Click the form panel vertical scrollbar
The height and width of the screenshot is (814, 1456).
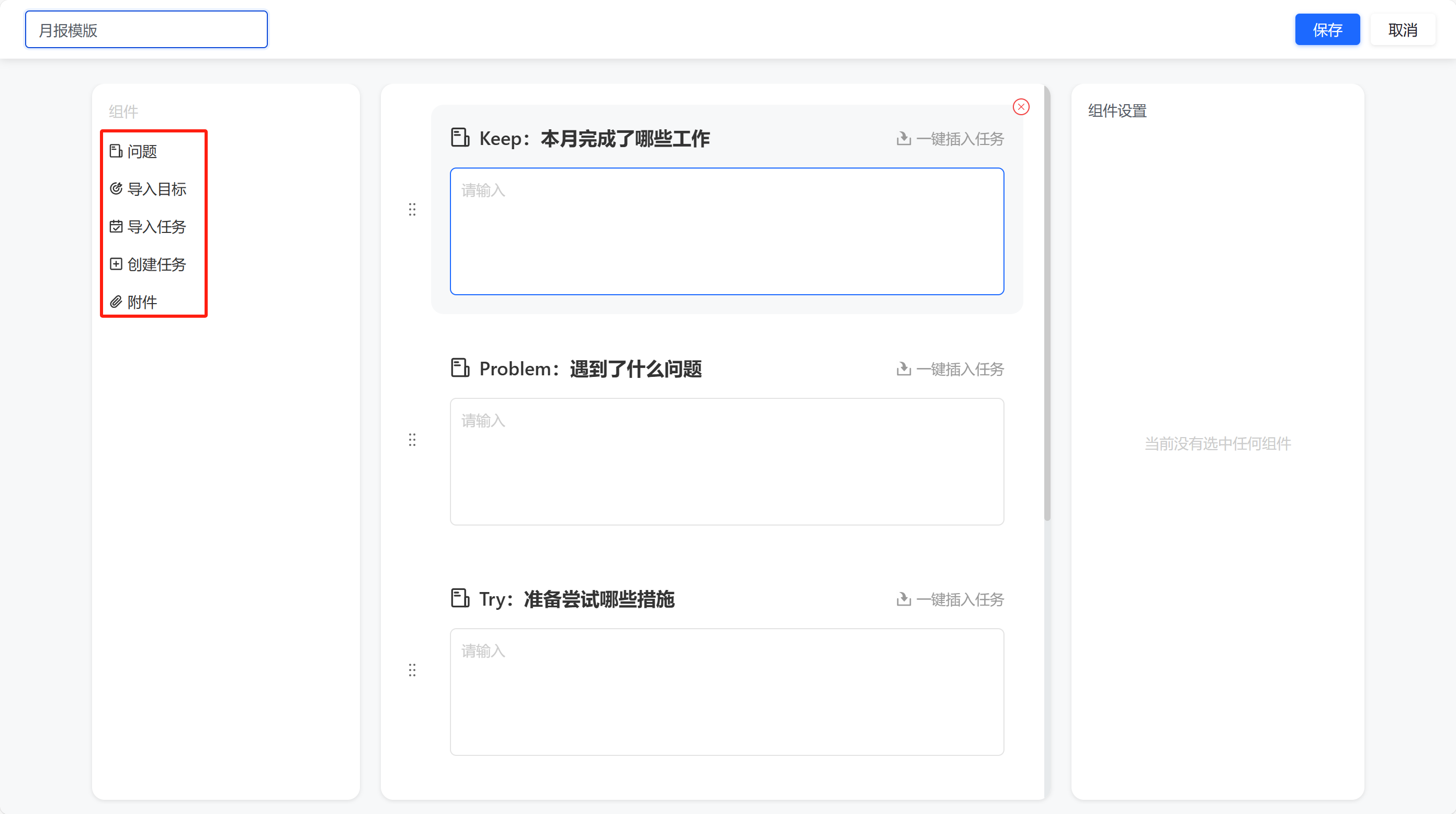[x=1047, y=303]
